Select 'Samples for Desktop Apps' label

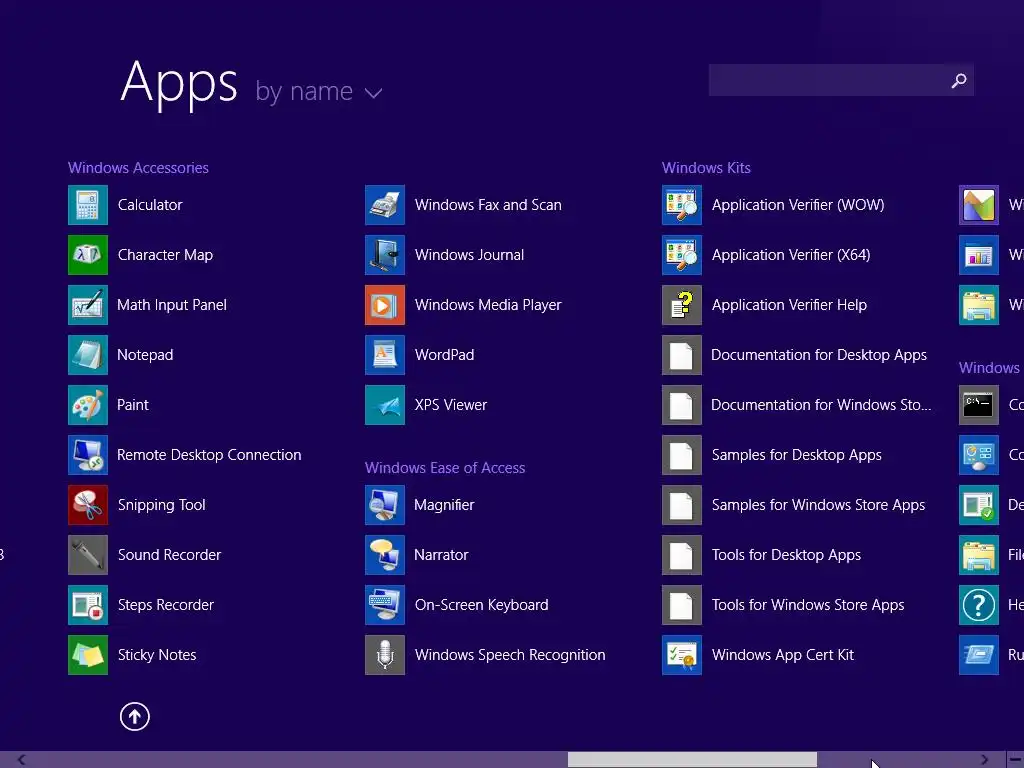(x=797, y=455)
